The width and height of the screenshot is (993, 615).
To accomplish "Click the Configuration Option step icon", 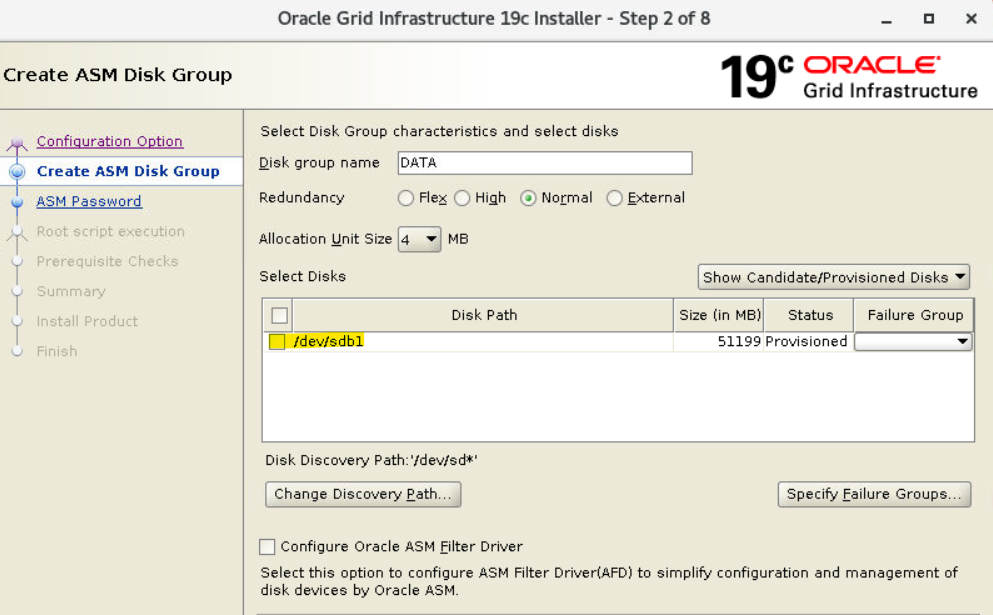I will pos(17,143).
